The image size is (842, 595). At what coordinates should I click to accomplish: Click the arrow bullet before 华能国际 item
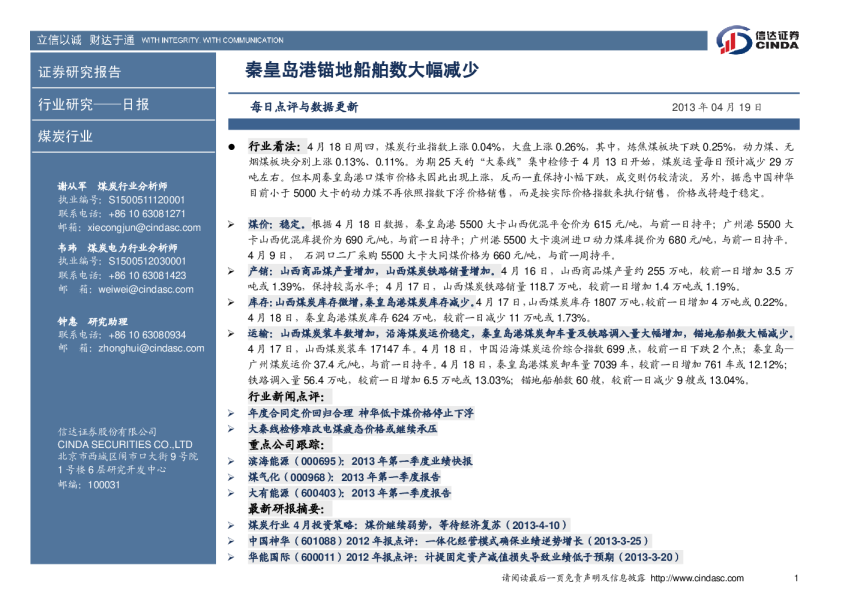(x=231, y=557)
